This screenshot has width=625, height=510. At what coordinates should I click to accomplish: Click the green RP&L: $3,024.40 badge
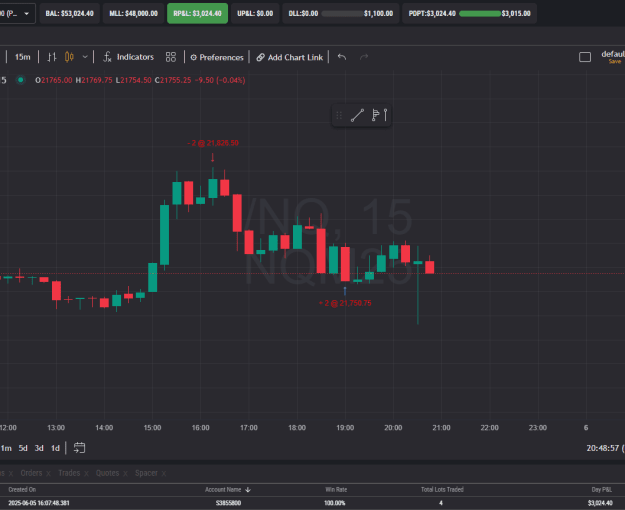[x=197, y=14]
